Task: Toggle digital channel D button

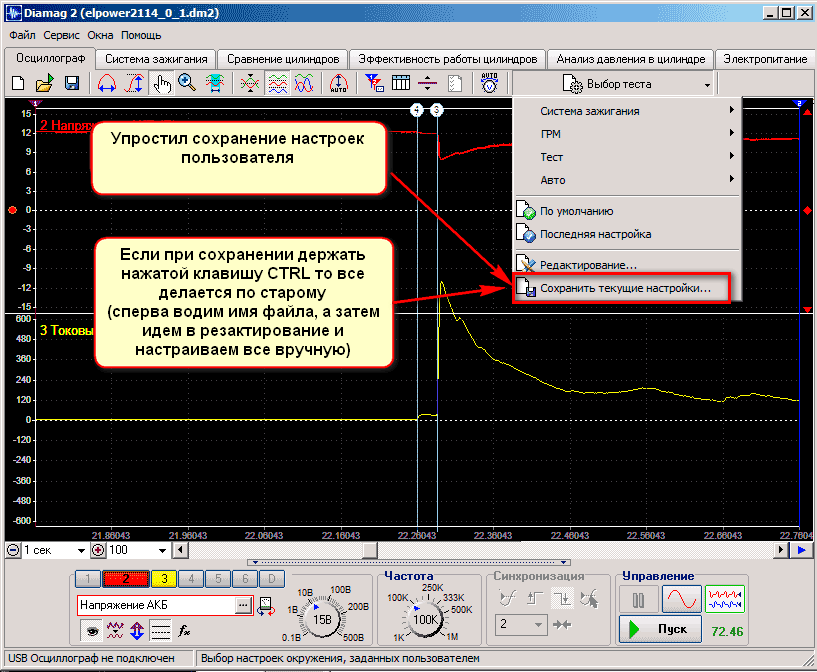Action: click(271, 578)
